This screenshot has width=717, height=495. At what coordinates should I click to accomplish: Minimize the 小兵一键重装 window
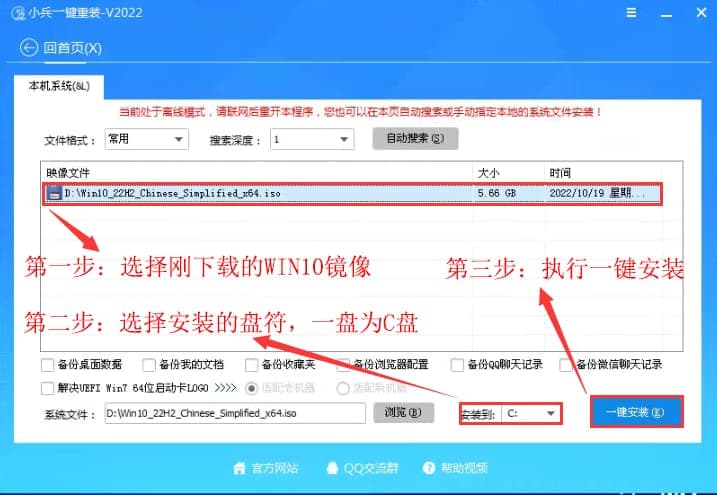pos(666,14)
